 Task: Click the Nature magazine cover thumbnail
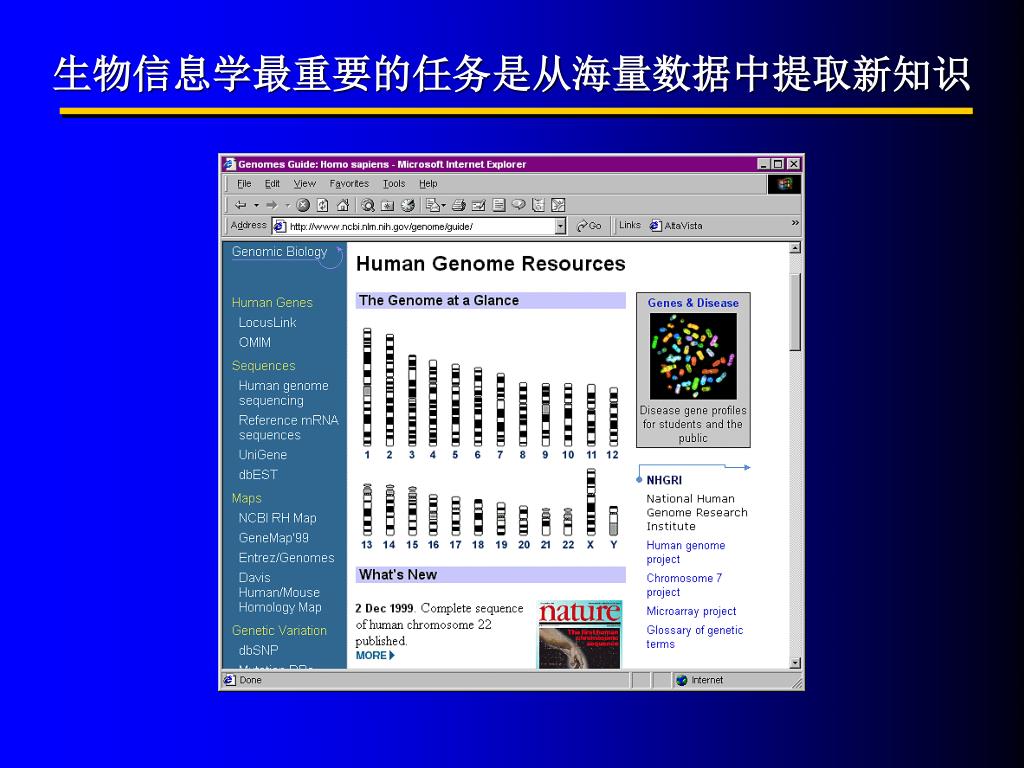(579, 634)
